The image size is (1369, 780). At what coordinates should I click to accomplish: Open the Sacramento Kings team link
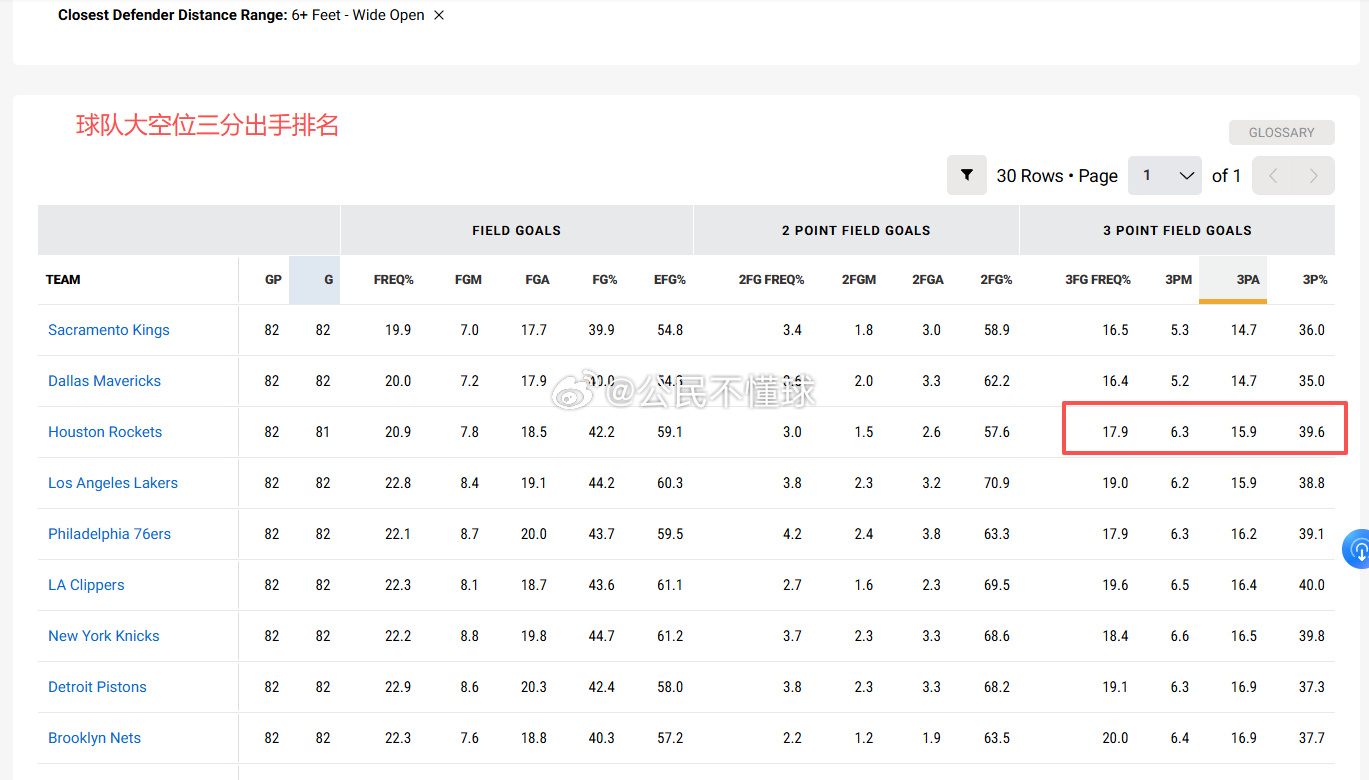pyautogui.click(x=109, y=330)
